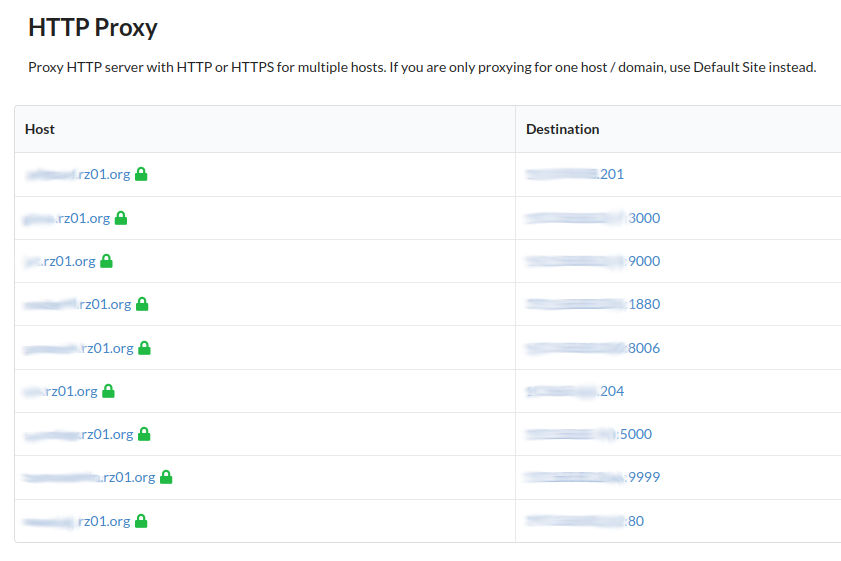Click the green lock icon in the port 80 row
Viewport: 841px width, 561px height.
click(141, 521)
